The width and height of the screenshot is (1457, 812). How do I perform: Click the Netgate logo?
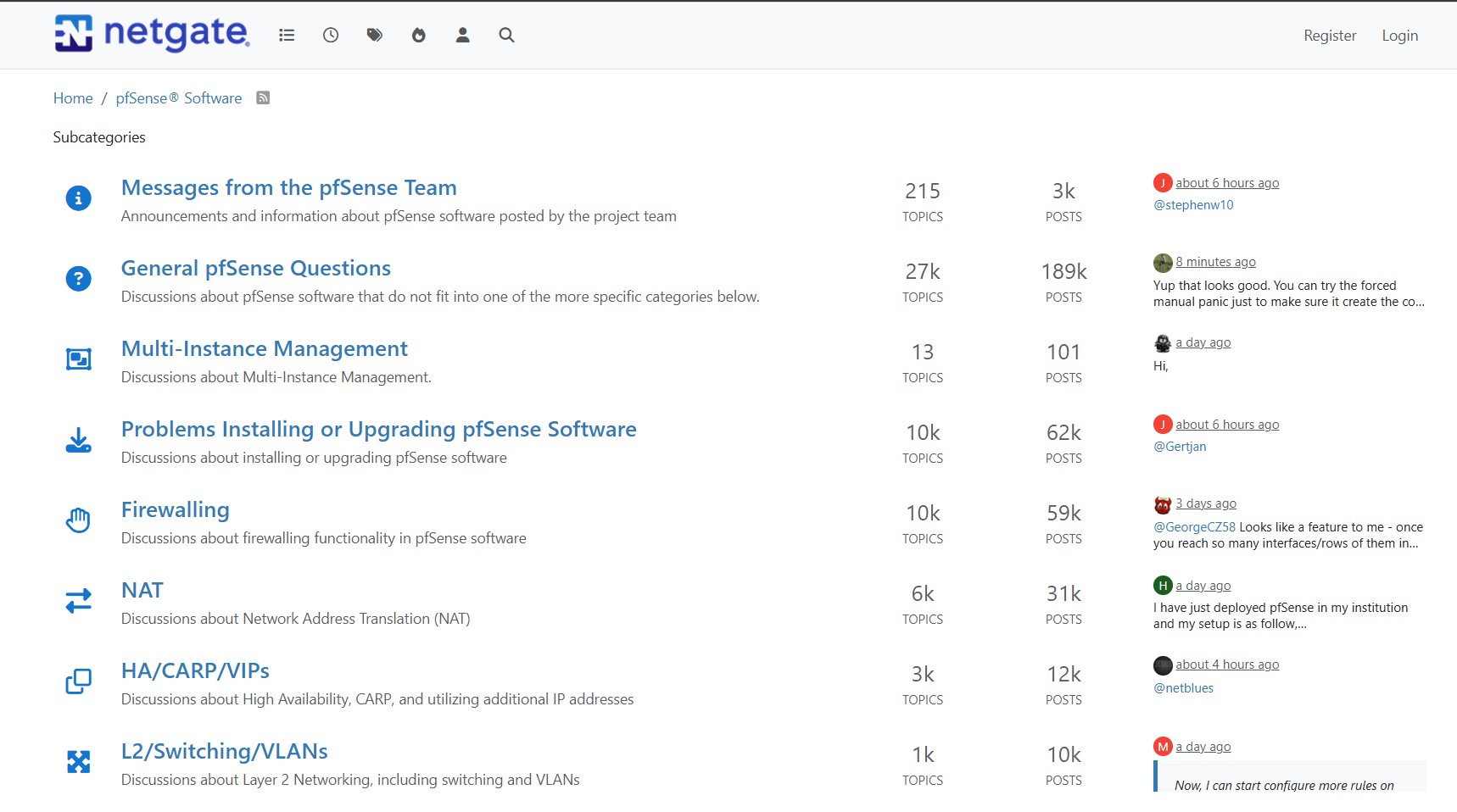(x=152, y=34)
